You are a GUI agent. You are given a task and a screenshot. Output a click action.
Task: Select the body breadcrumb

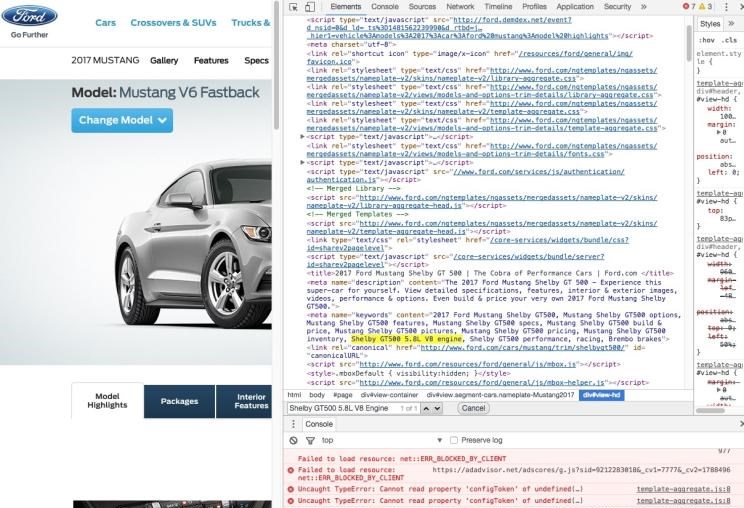click(317, 395)
